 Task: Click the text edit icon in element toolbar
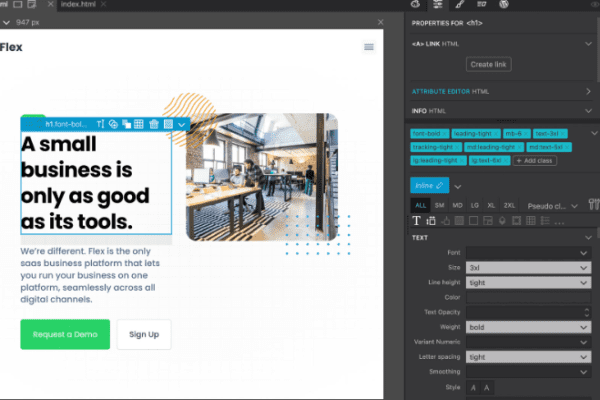[x=100, y=124]
